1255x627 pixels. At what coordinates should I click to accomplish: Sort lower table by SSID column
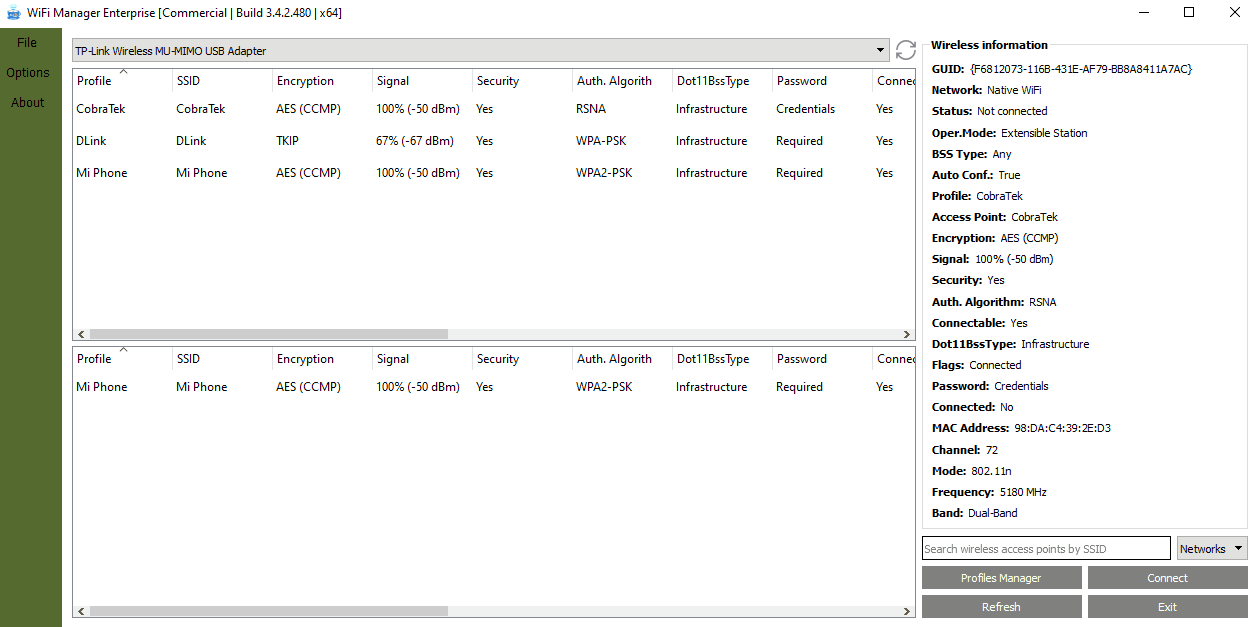[x=222, y=359]
